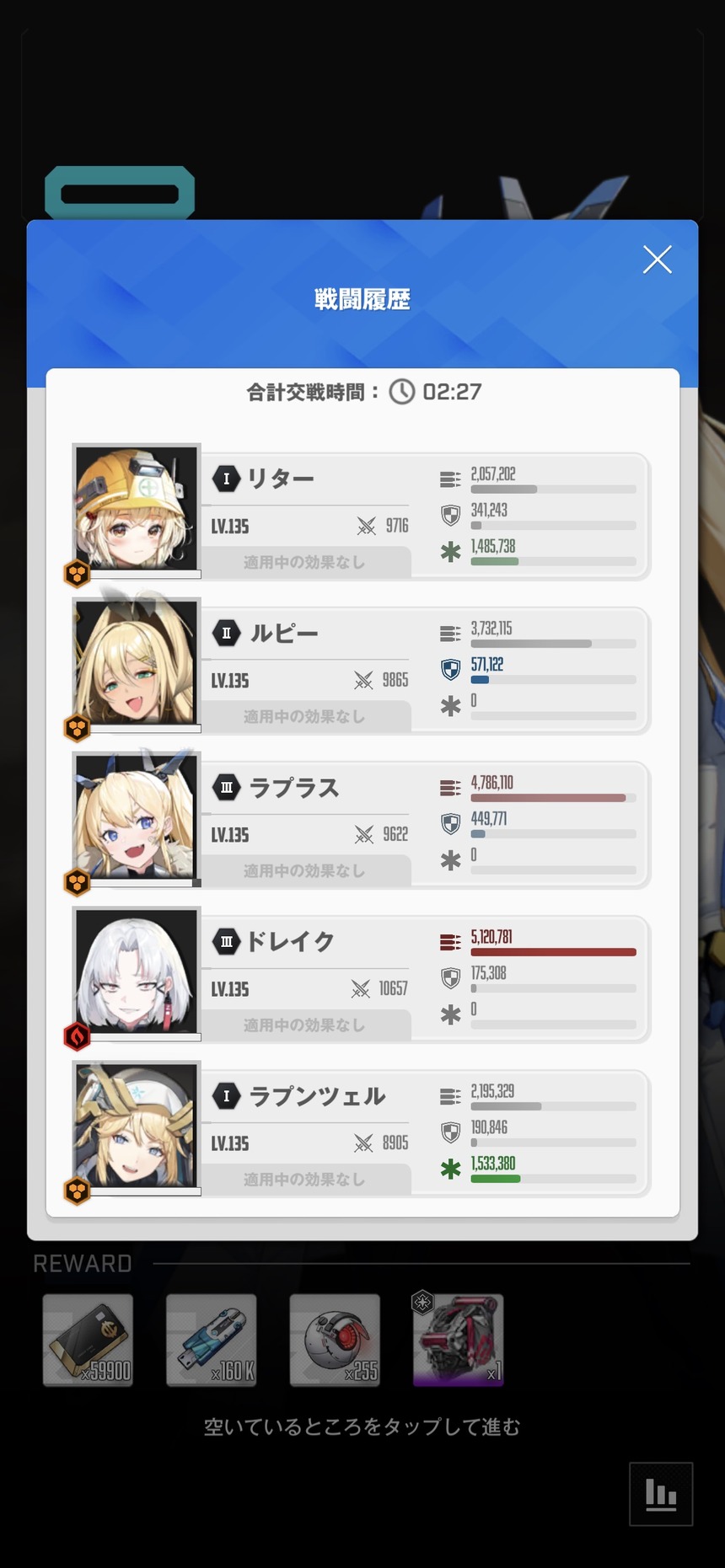Tap the purple equipment reward x1
Screen dimensions: 725x1568
click(x=458, y=1341)
